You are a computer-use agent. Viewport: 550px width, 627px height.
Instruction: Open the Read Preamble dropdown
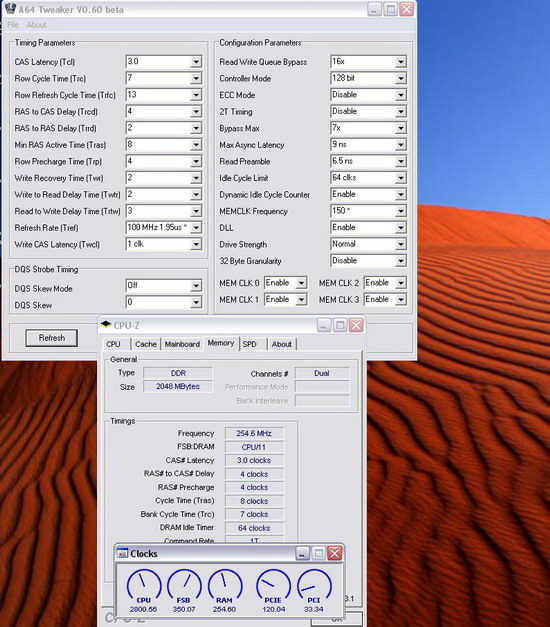coord(400,162)
